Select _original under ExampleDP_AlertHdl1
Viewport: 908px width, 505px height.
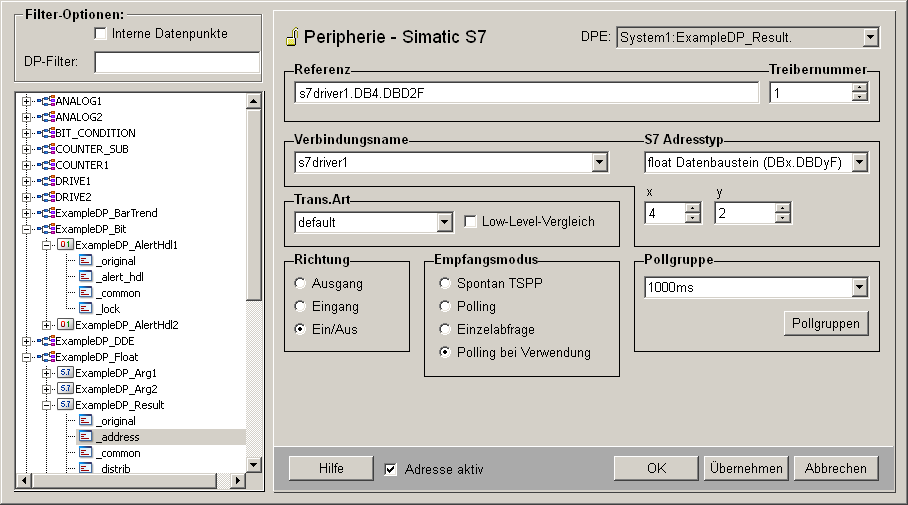[118, 261]
